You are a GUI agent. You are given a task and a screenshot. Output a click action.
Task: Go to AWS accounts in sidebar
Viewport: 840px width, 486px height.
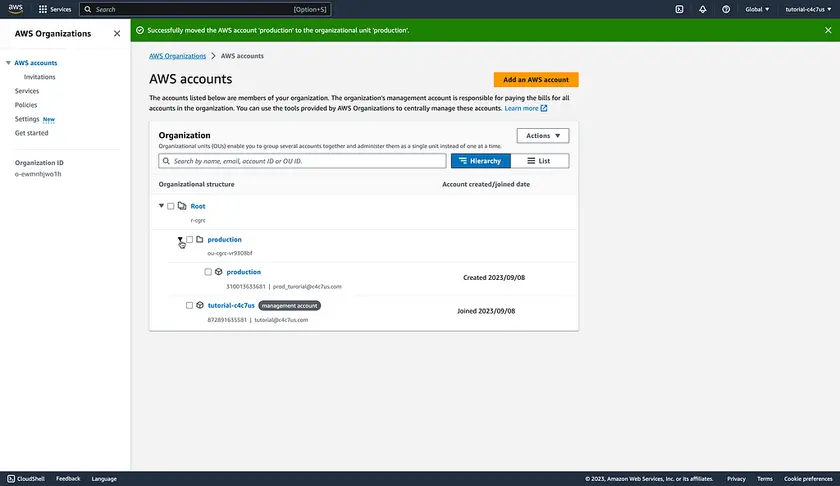pos(35,63)
